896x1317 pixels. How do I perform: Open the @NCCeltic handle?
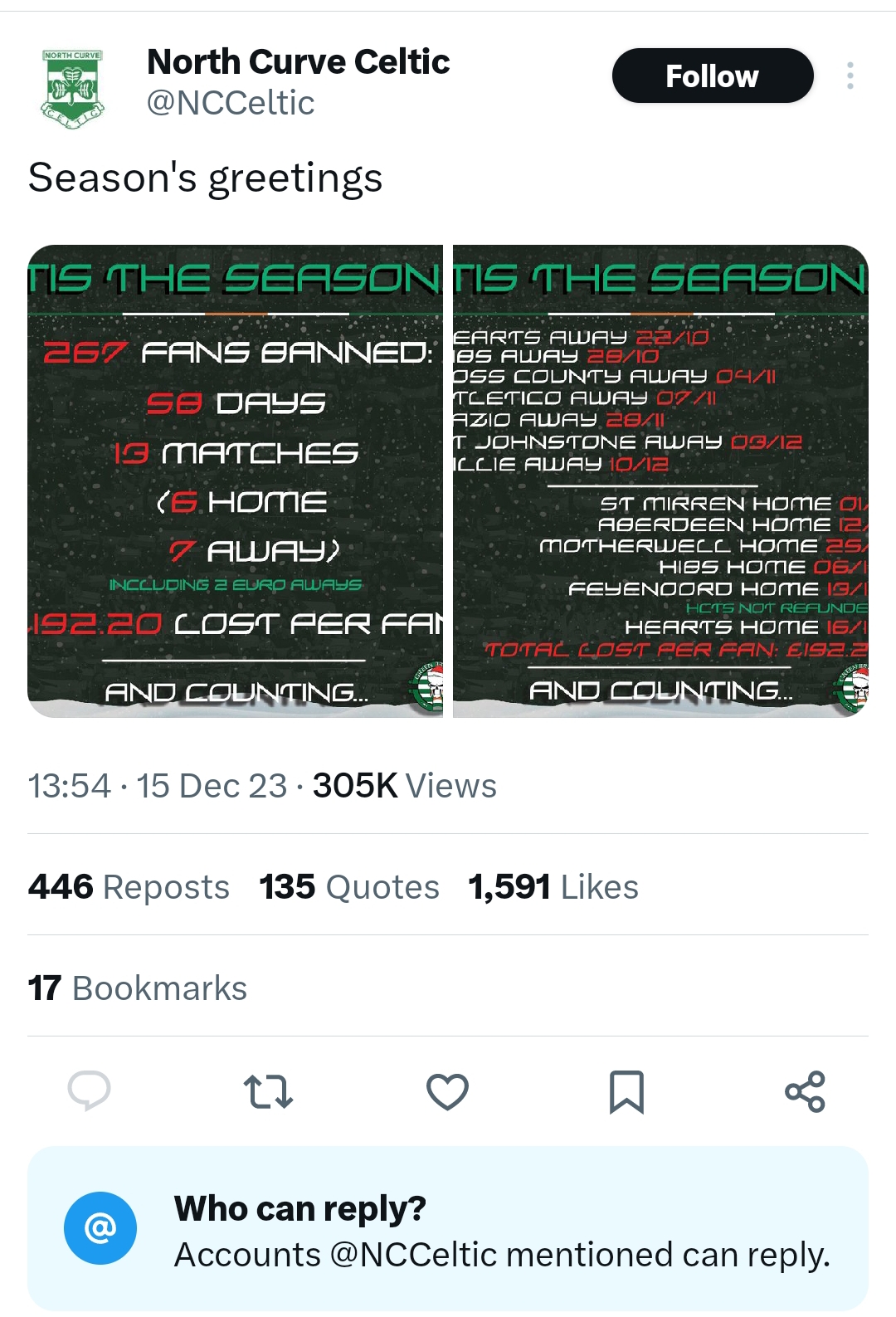tap(231, 103)
